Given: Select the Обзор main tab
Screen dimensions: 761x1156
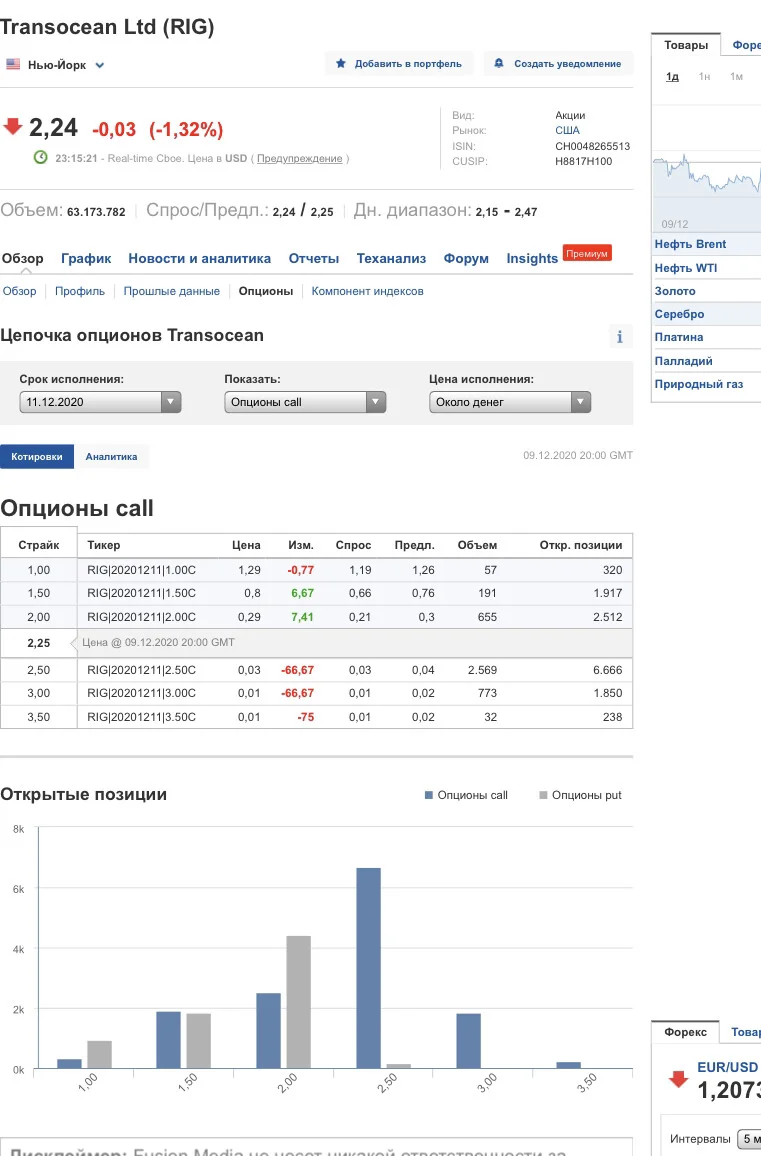Looking at the screenshot, I should click(22, 258).
